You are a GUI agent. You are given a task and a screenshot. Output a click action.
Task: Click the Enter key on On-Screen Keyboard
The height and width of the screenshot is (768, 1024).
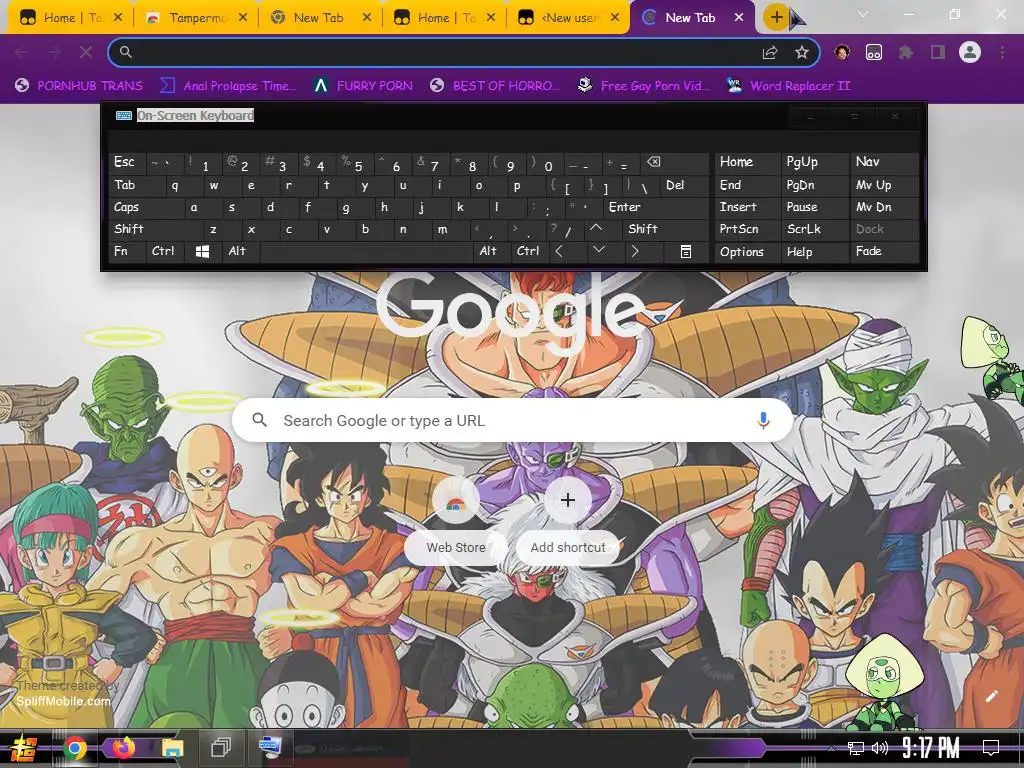pyautogui.click(x=656, y=208)
